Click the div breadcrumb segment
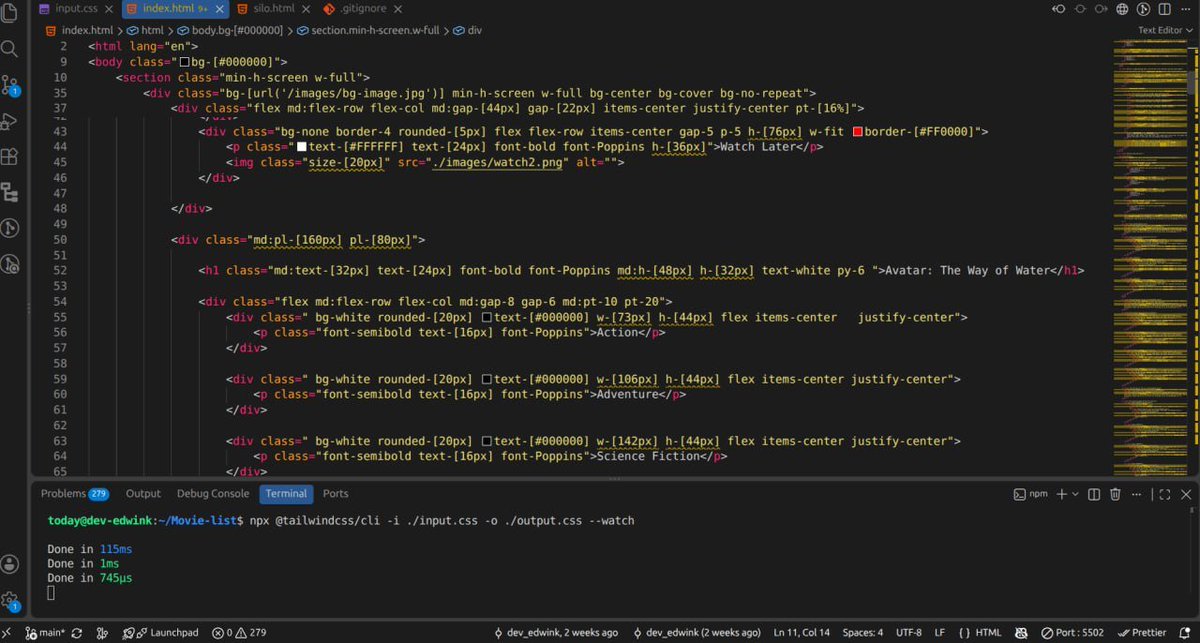The height and width of the screenshot is (643, 1200). (468, 30)
